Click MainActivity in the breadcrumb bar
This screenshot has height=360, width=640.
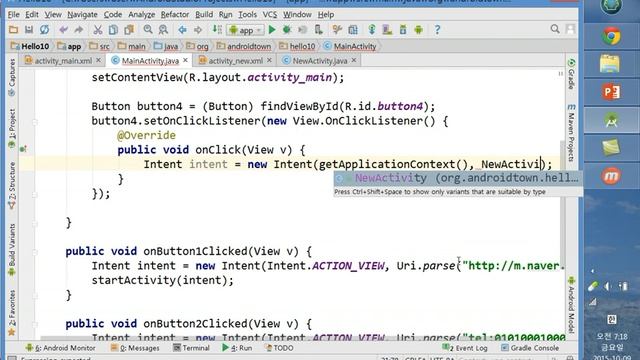[350, 47]
